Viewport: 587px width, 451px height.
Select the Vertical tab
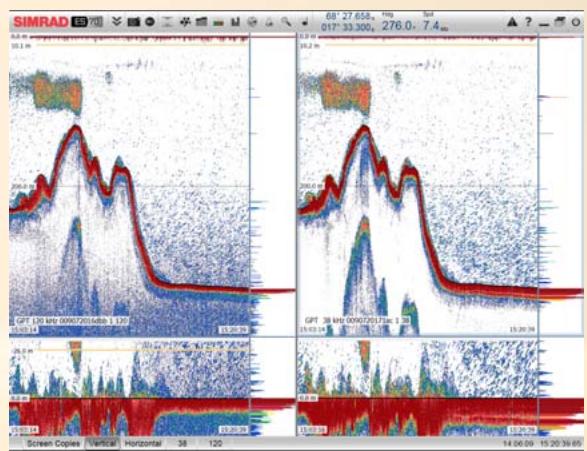tap(102, 444)
